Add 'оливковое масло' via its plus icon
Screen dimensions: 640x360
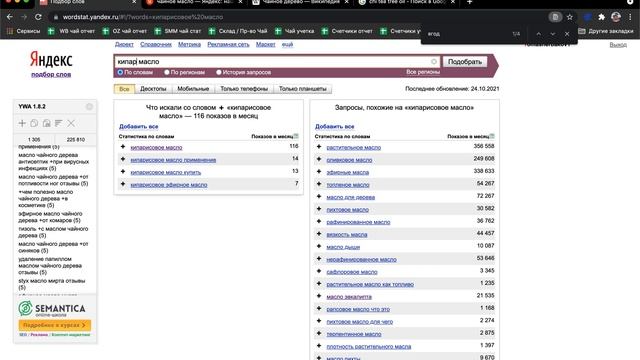pos(319,159)
